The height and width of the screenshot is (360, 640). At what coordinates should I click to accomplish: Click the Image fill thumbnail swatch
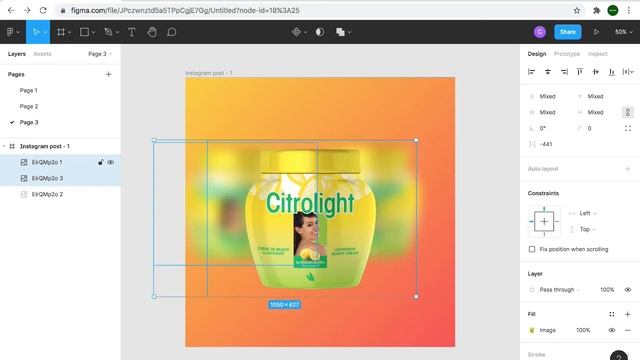532,330
